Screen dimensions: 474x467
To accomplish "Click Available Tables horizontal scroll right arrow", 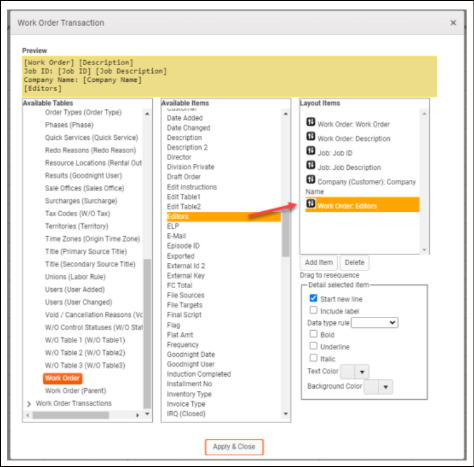I will [x=137, y=415].
